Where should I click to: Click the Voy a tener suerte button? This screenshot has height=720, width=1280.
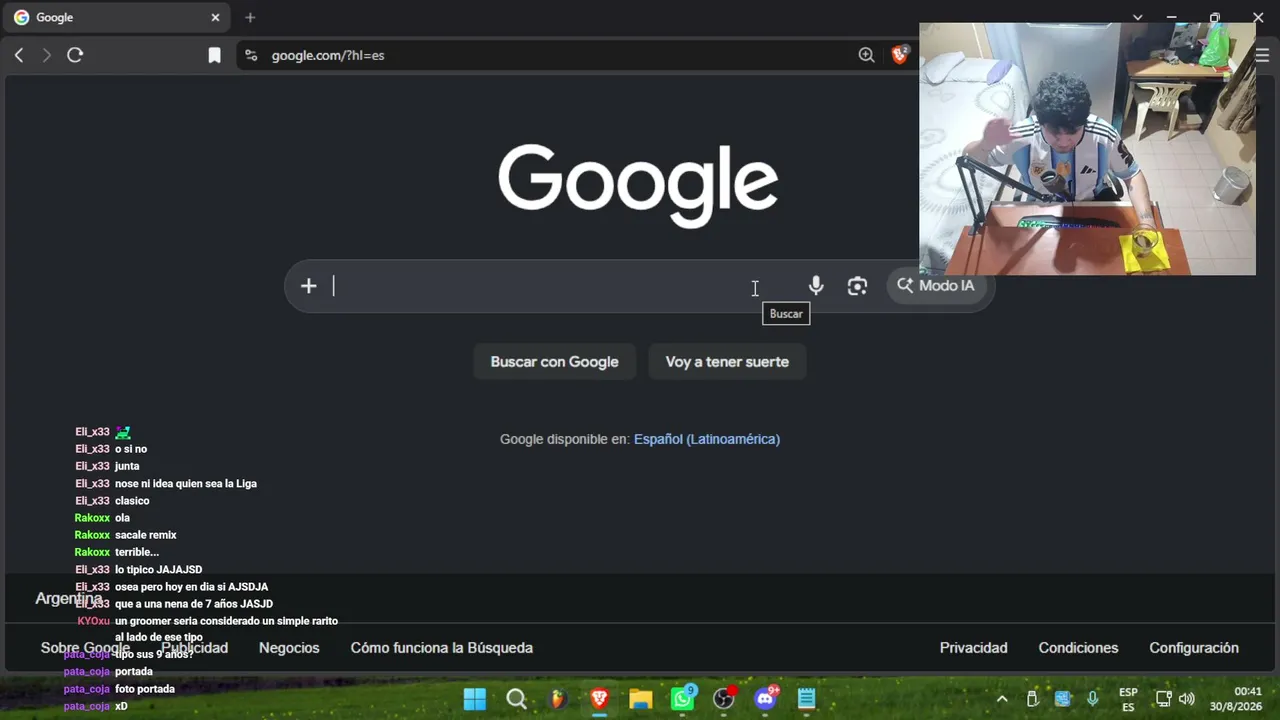727,362
